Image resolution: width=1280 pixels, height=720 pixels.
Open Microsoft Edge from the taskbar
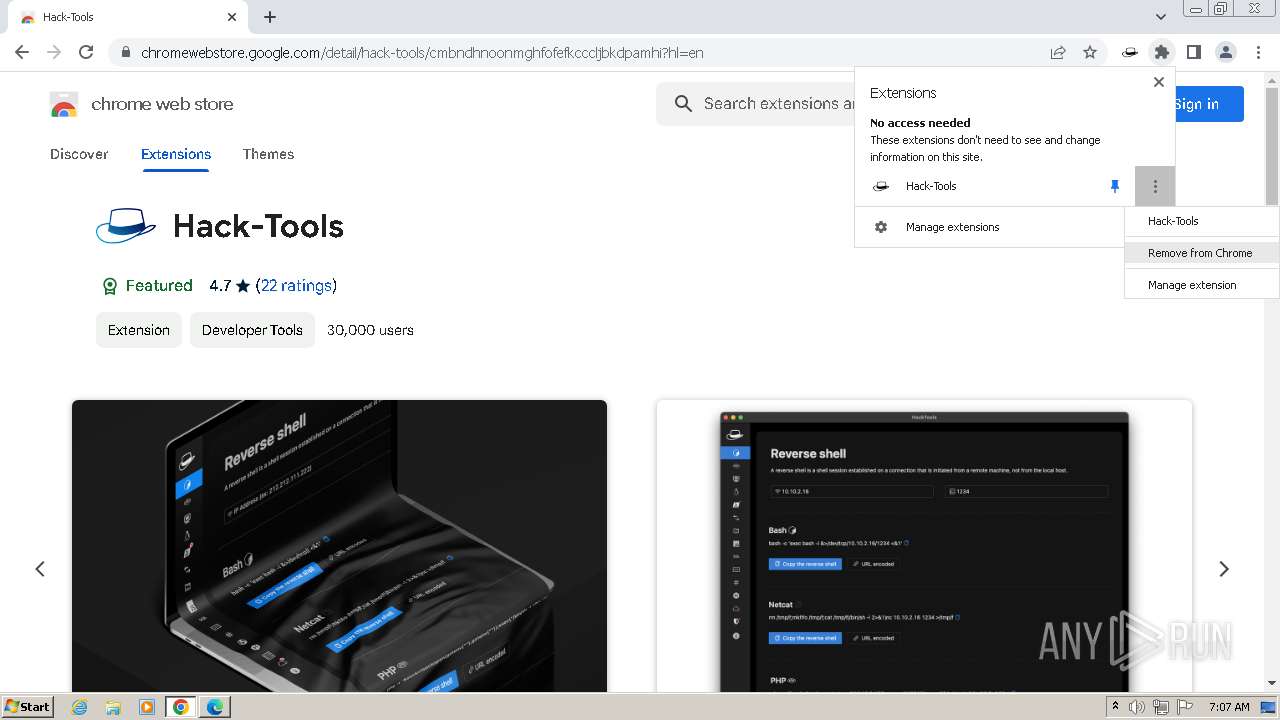point(215,707)
